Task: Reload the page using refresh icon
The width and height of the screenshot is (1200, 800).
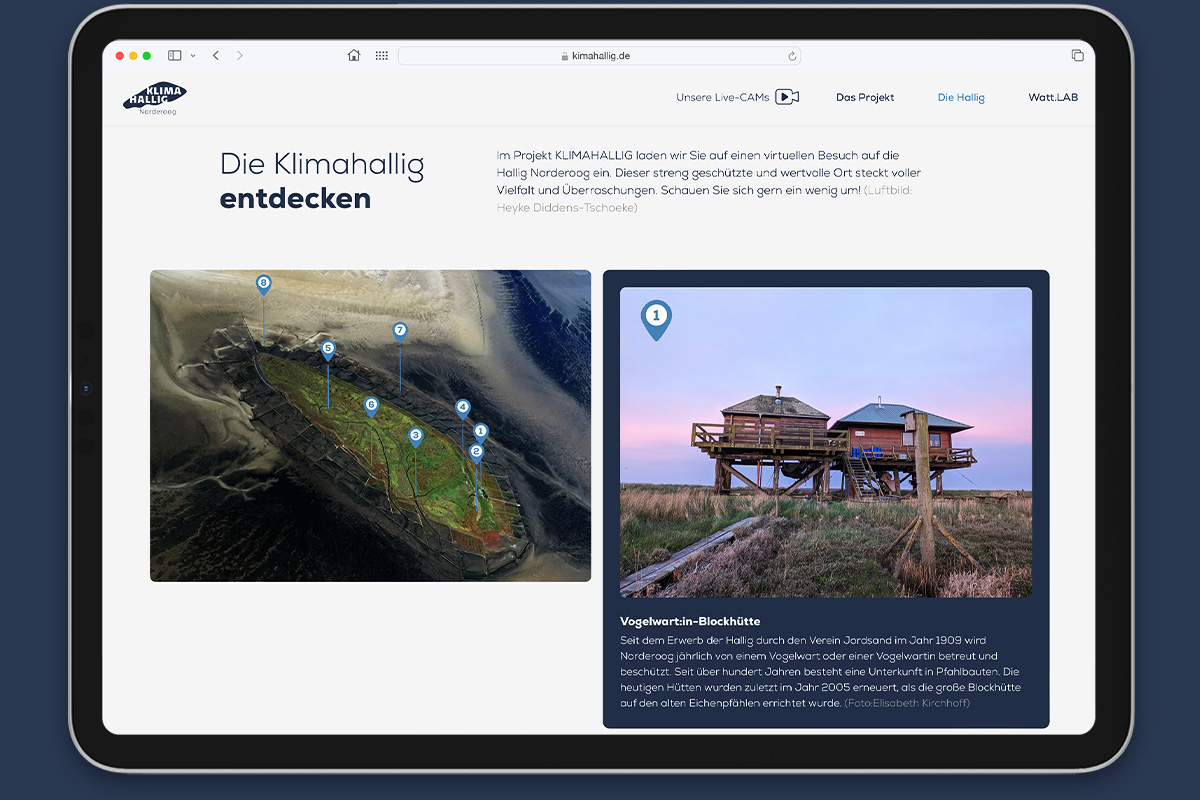Action: click(x=792, y=56)
